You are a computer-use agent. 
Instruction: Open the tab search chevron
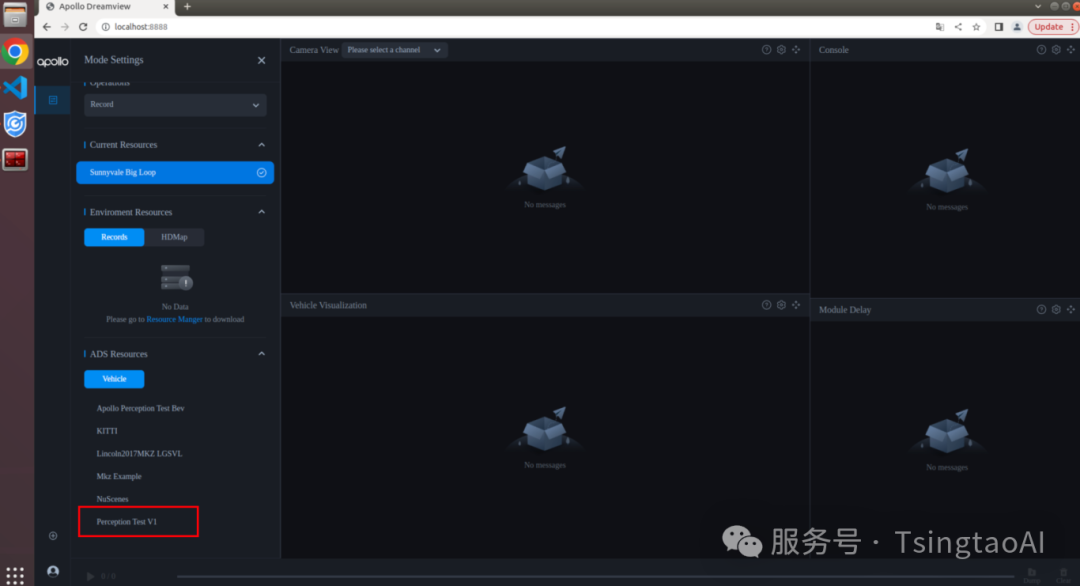(x=1038, y=7)
